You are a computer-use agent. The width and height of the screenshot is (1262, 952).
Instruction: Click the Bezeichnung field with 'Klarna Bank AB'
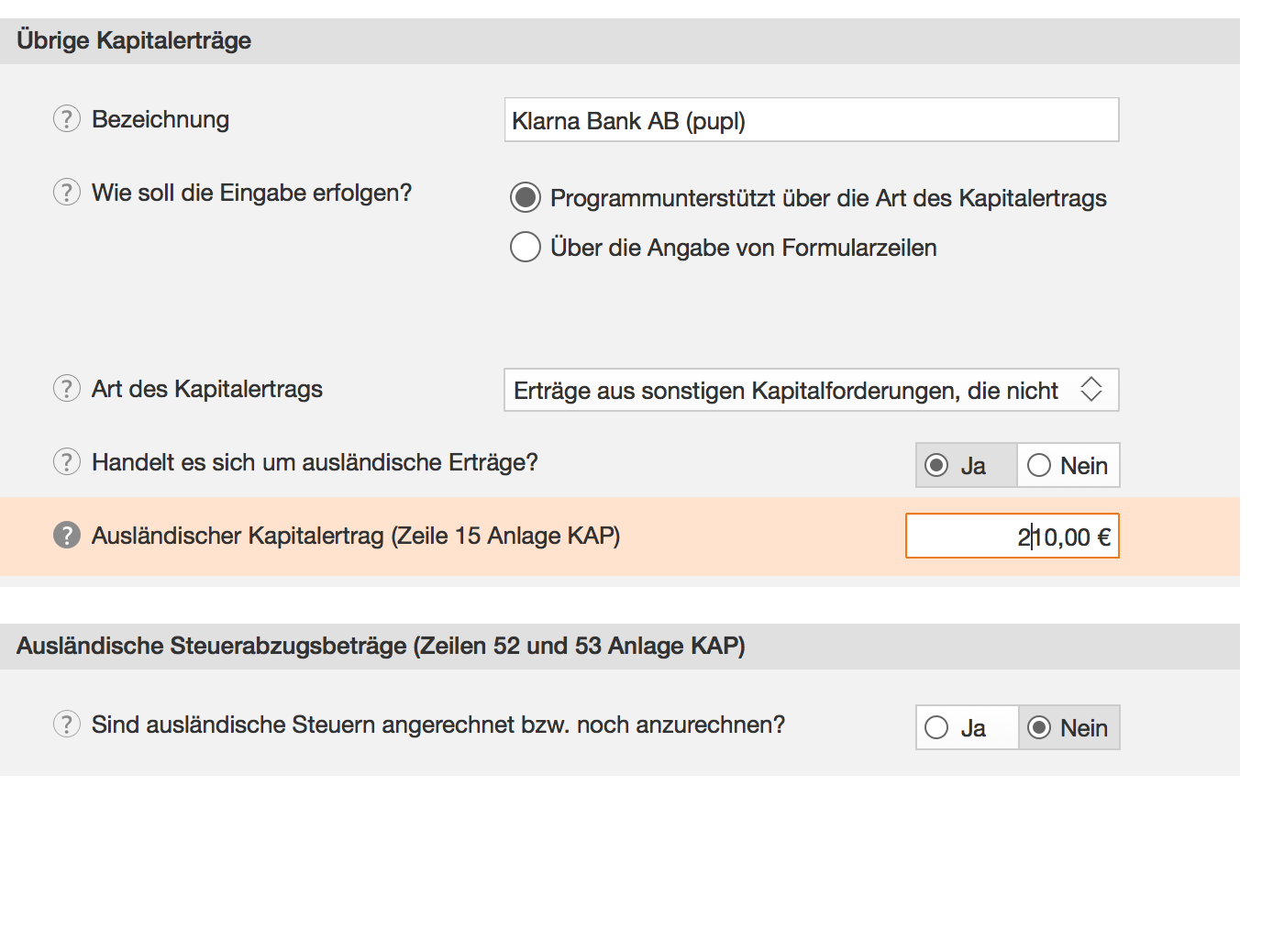coord(811,120)
